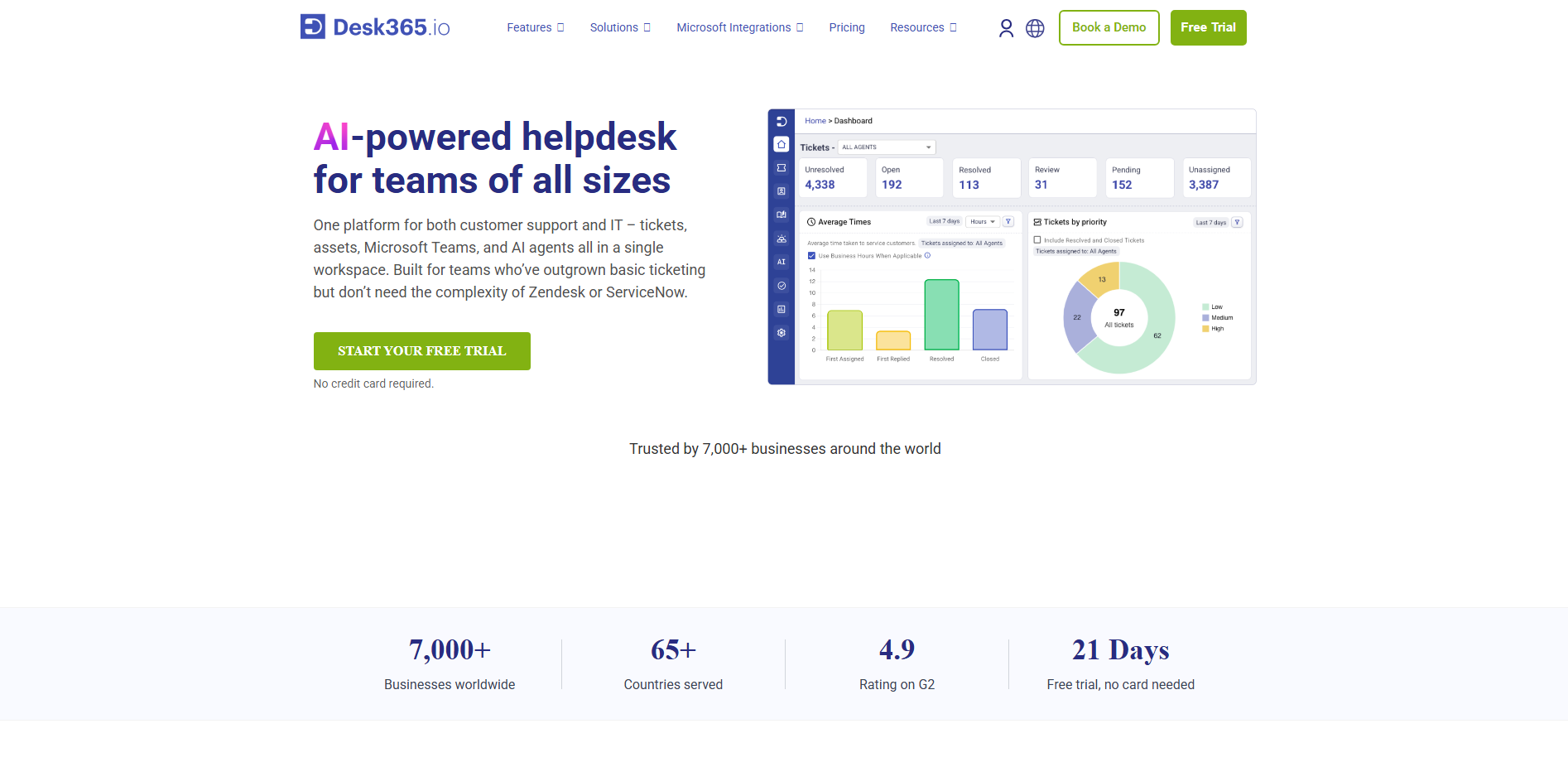The height and width of the screenshot is (767, 1568).
Task: Click START YOUR FREE TRIAL button
Action: pos(422,351)
